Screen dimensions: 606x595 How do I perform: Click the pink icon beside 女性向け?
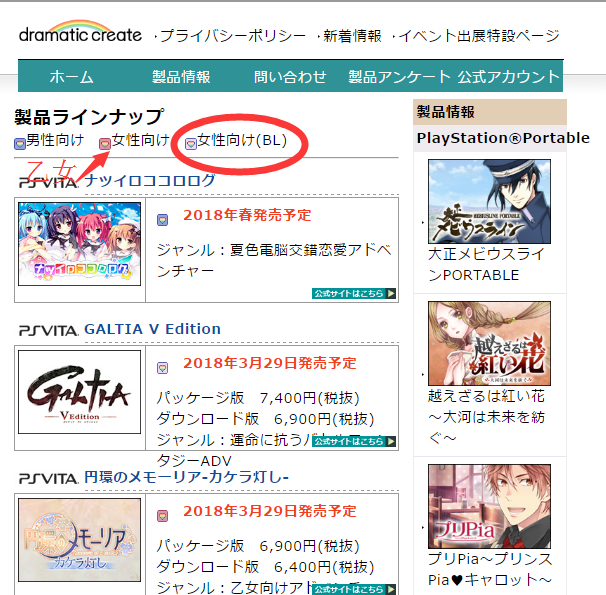tap(105, 144)
